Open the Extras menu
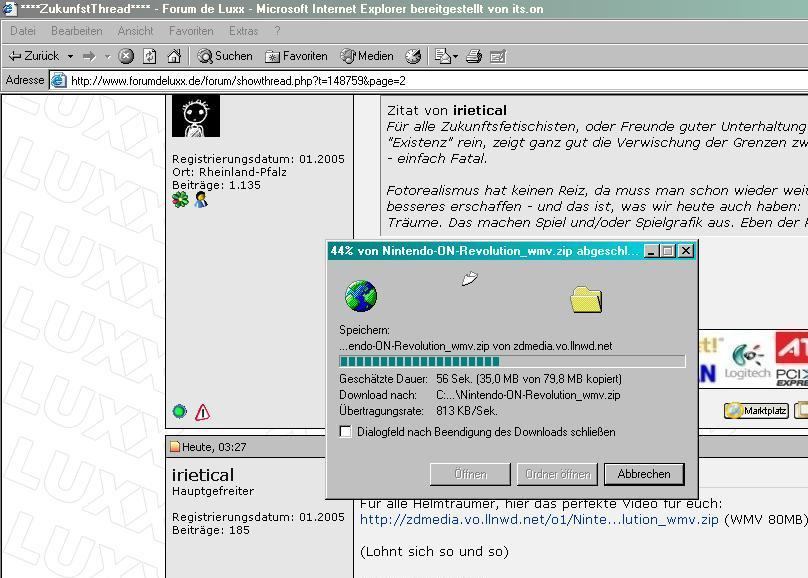 click(x=243, y=31)
